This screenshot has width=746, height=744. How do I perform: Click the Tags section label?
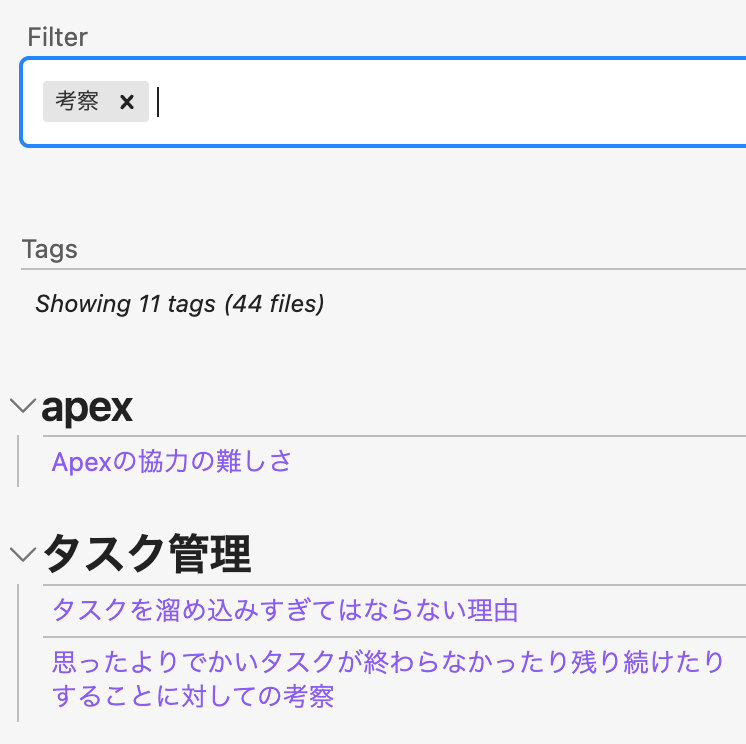49,249
